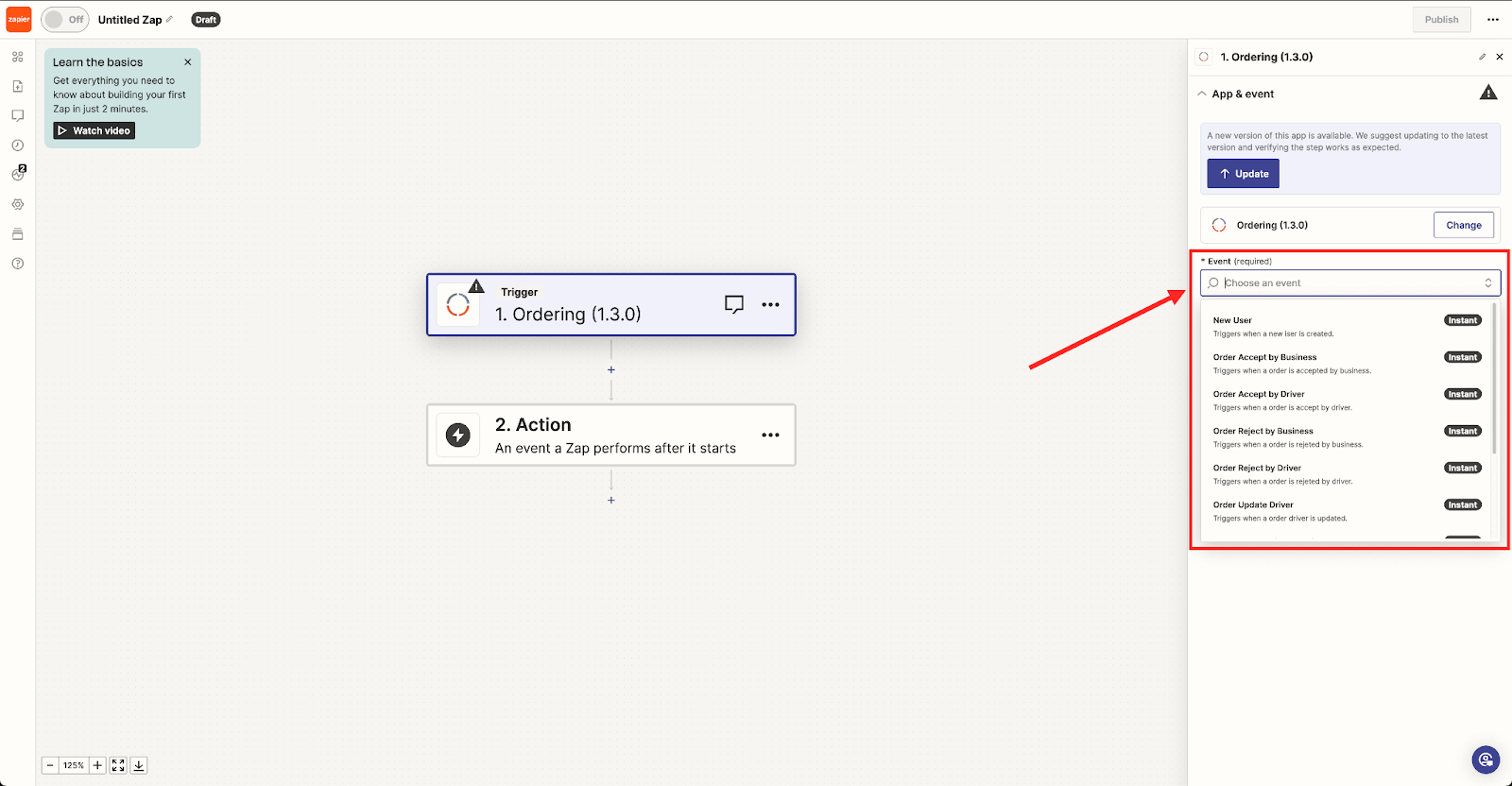
Task: Open the history clock icon in sidebar
Action: pyautogui.click(x=18, y=145)
